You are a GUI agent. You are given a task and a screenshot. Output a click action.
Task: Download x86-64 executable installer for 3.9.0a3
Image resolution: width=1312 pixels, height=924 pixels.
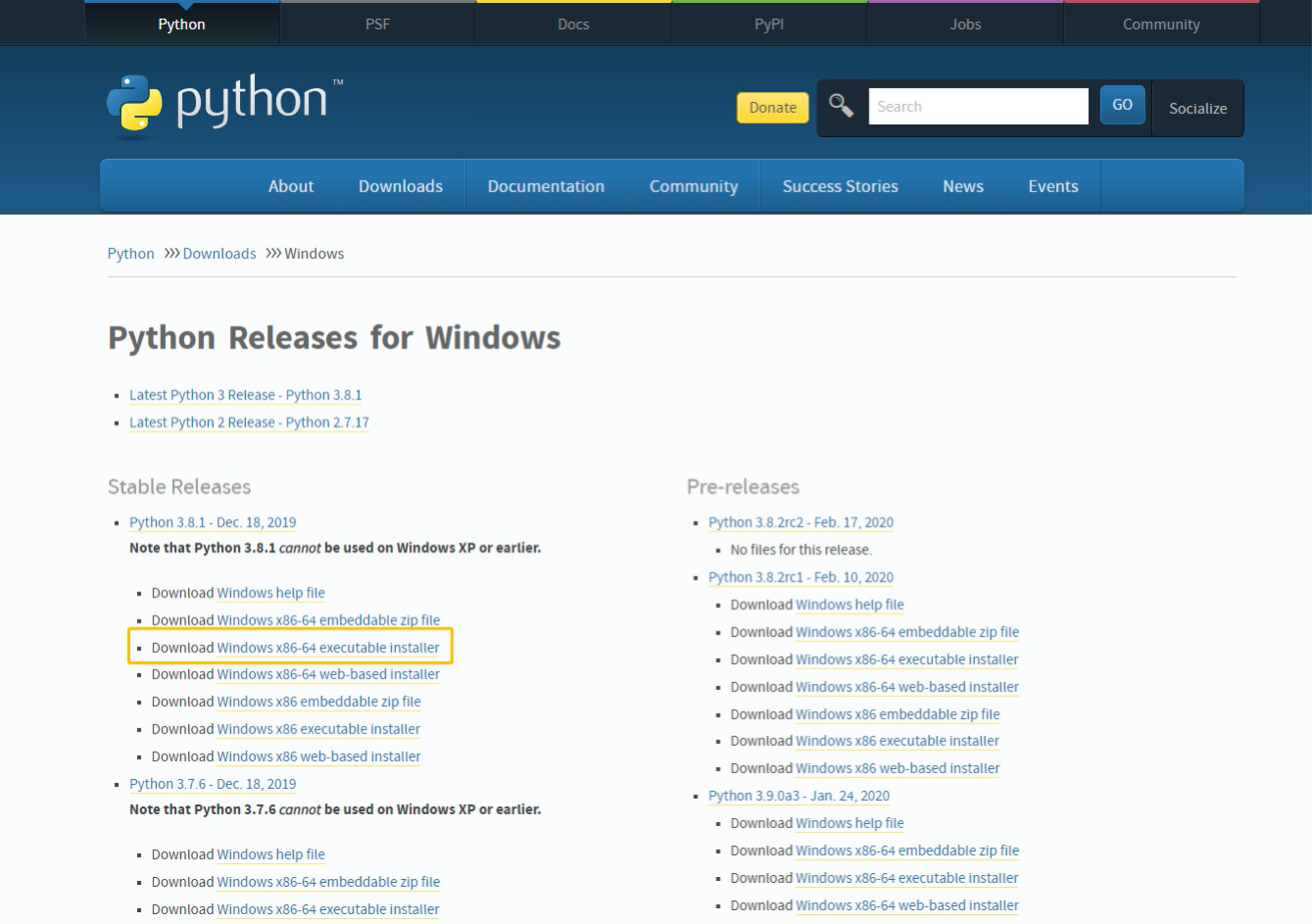pyautogui.click(x=907, y=878)
